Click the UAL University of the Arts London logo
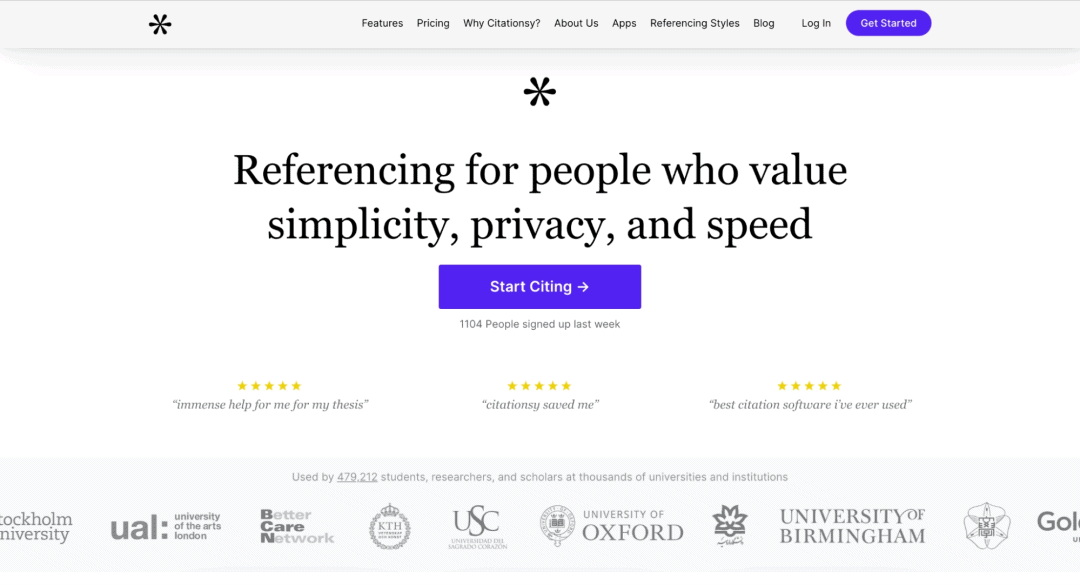Screen dimensions: 1080x585 coord(165,526)
